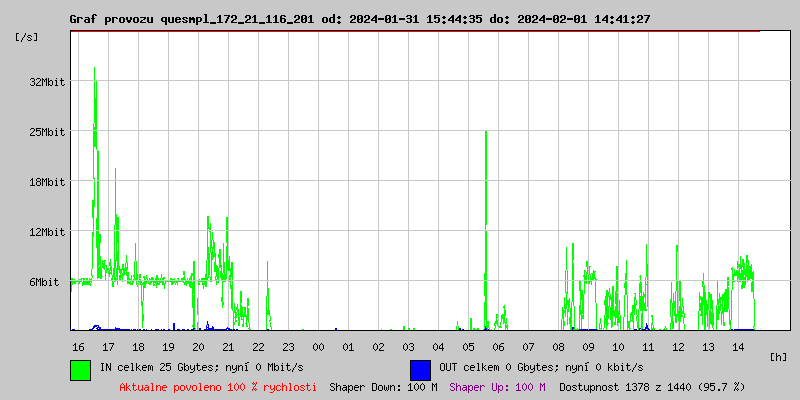Click the 'Shaper Down: 100 M' label
The image size is (800, 400).
click(383, 386)
